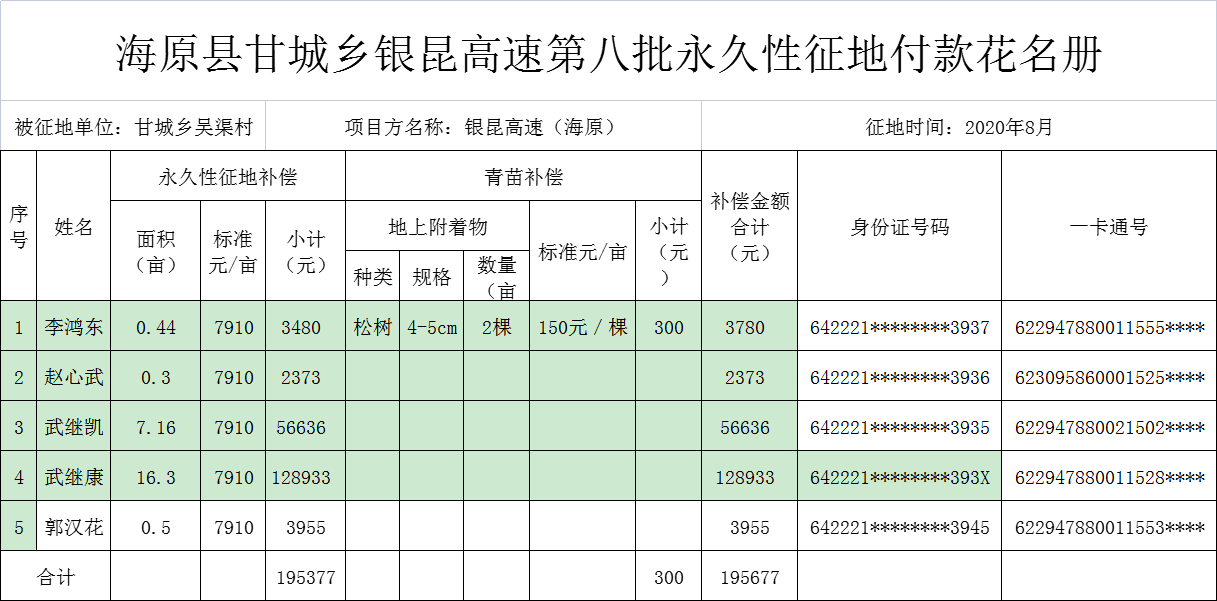The width and height of the screenshot is (1217, 601).
Task: Select the 征地时间 2020年8月 cell
Action: pyautogui.click(x=958, y=128)
